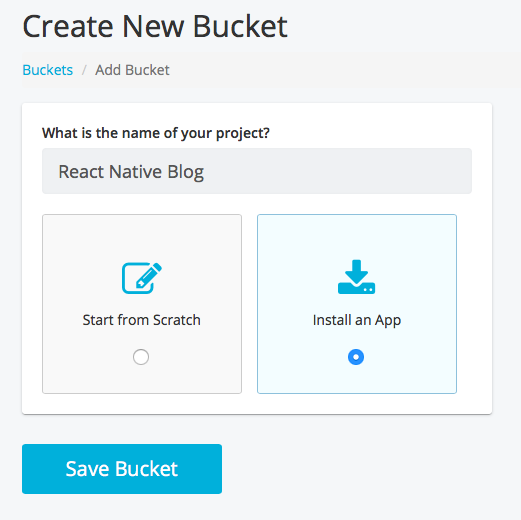Screen dimensions: 521x520
Task: Open the Buckets breadcrumb link
Action: pyautogui.click(x=48, y=70)
